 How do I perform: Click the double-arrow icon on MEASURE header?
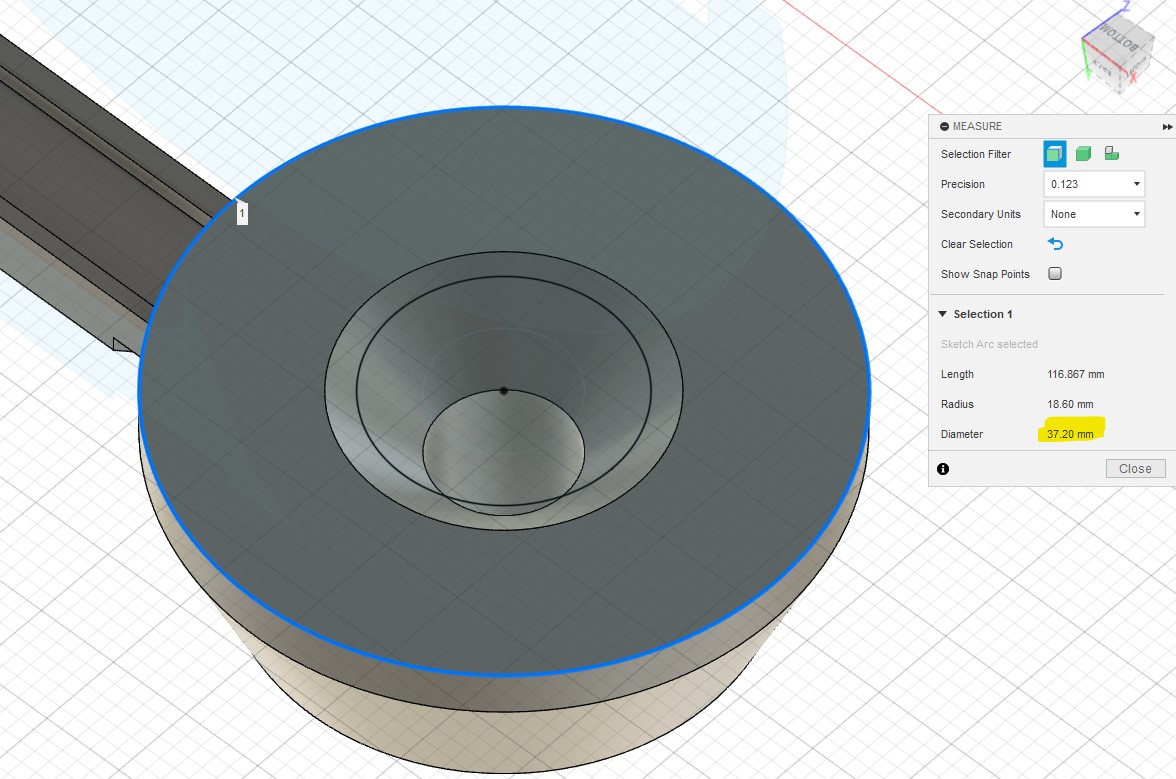pyautogui.click(x=1167, y=127)
